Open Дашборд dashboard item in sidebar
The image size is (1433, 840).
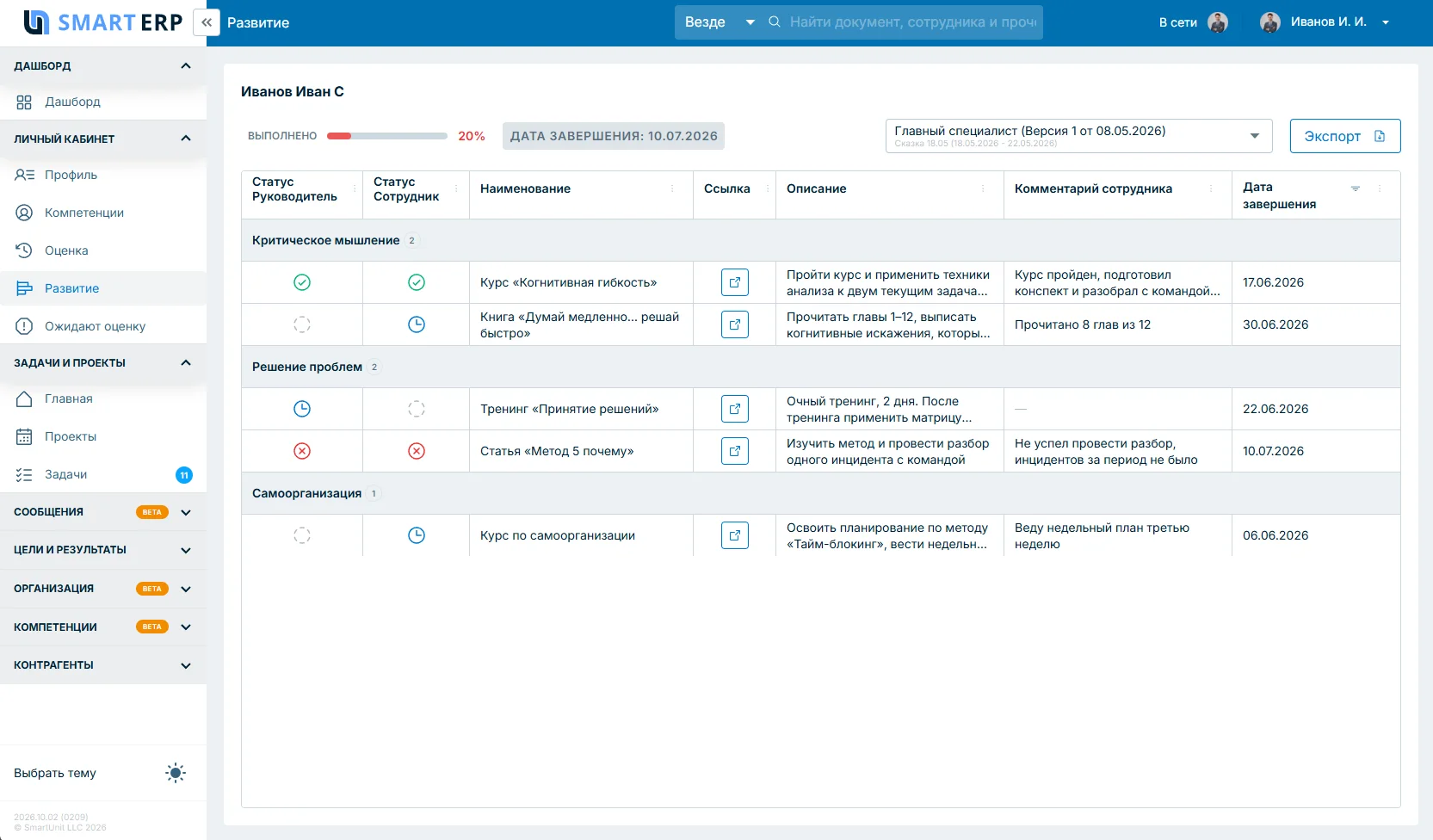click(103, 102)
